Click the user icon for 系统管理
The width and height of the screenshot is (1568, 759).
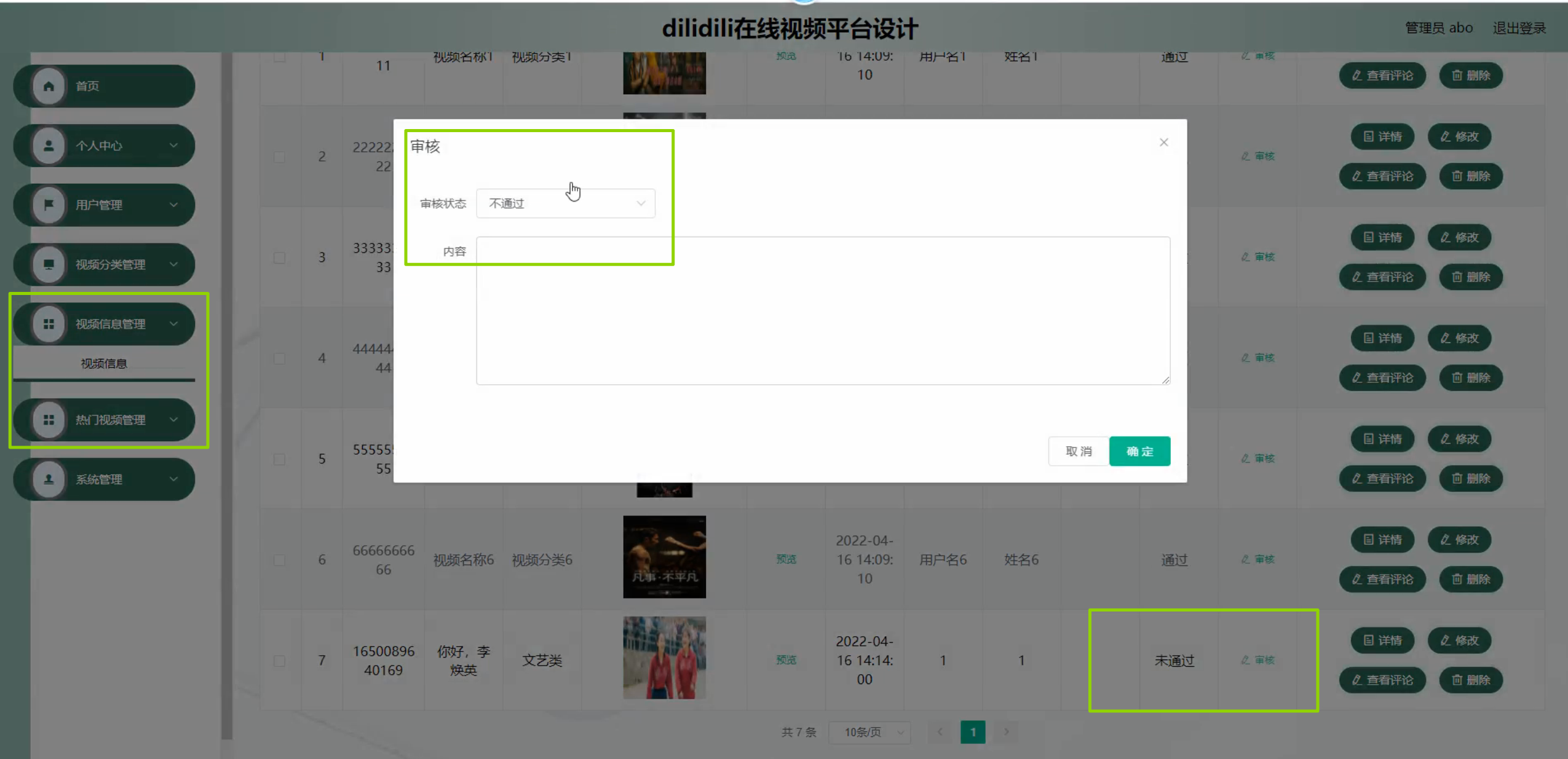pyautogui.click(x=49, y=479)
